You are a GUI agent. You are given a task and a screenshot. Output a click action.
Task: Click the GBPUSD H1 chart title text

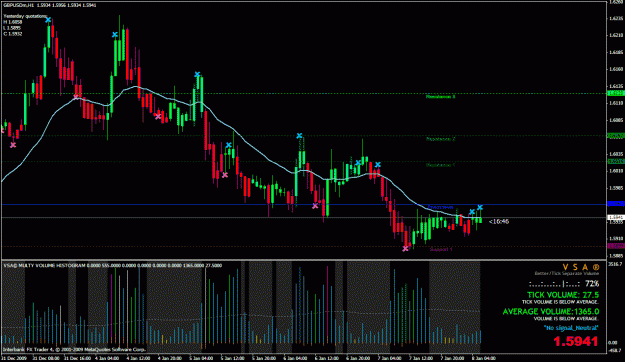click(x=50, y=5)
